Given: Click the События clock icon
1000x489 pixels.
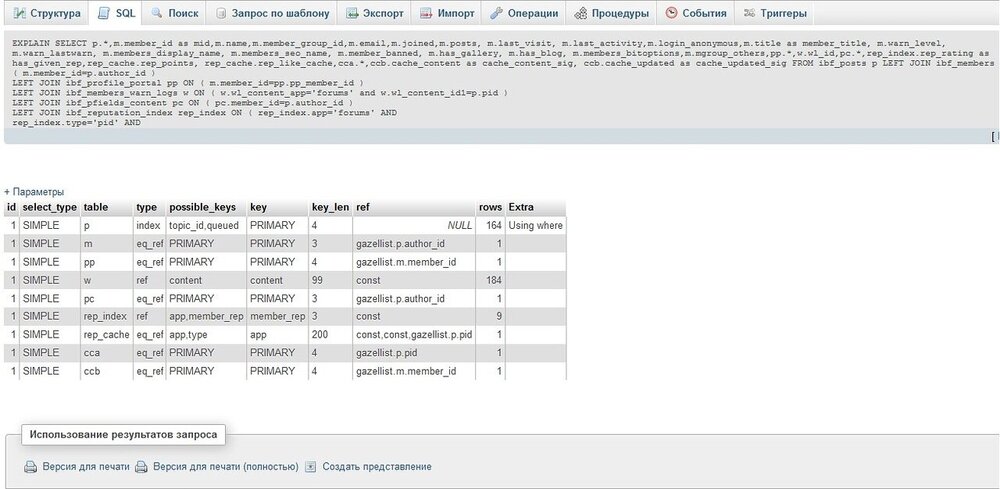Looking at the screenshot, I should click(672, 14).
